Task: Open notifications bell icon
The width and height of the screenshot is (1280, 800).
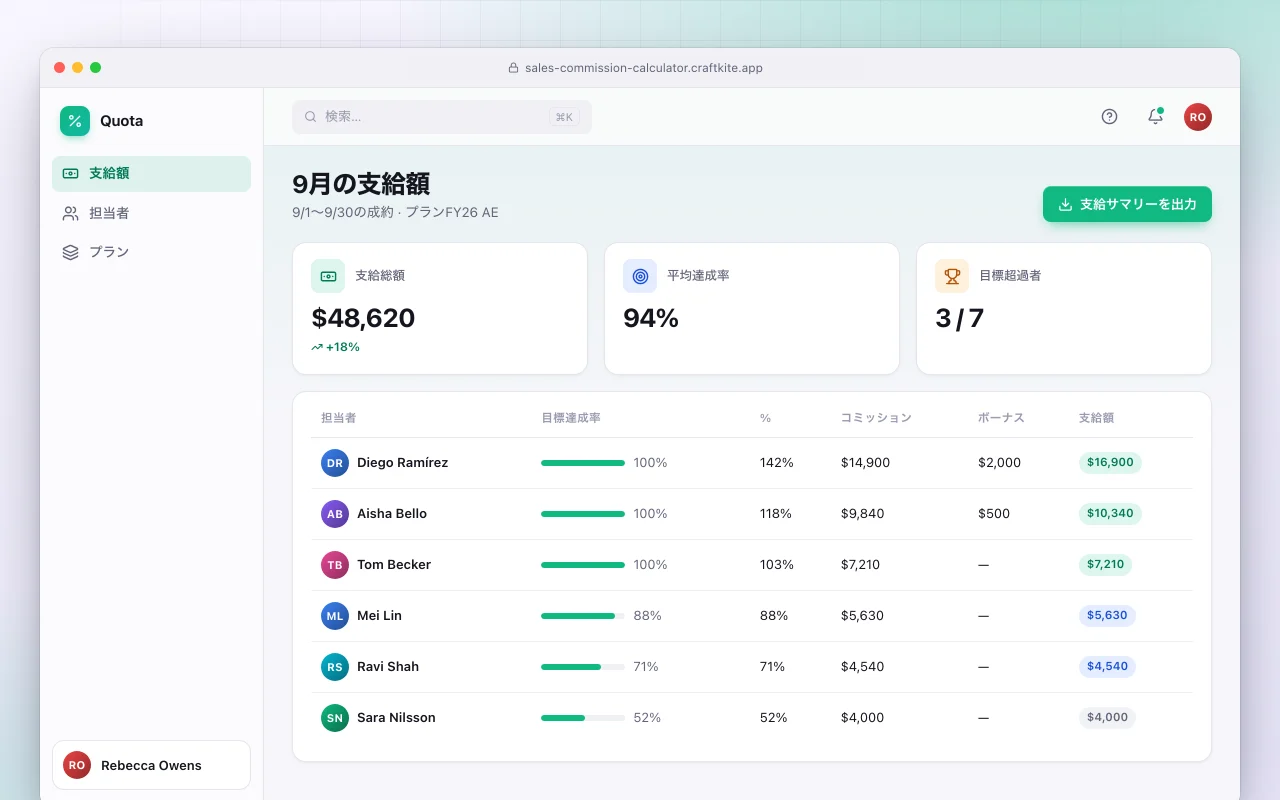Action: pyautogui.click(x=1155, y=117)
